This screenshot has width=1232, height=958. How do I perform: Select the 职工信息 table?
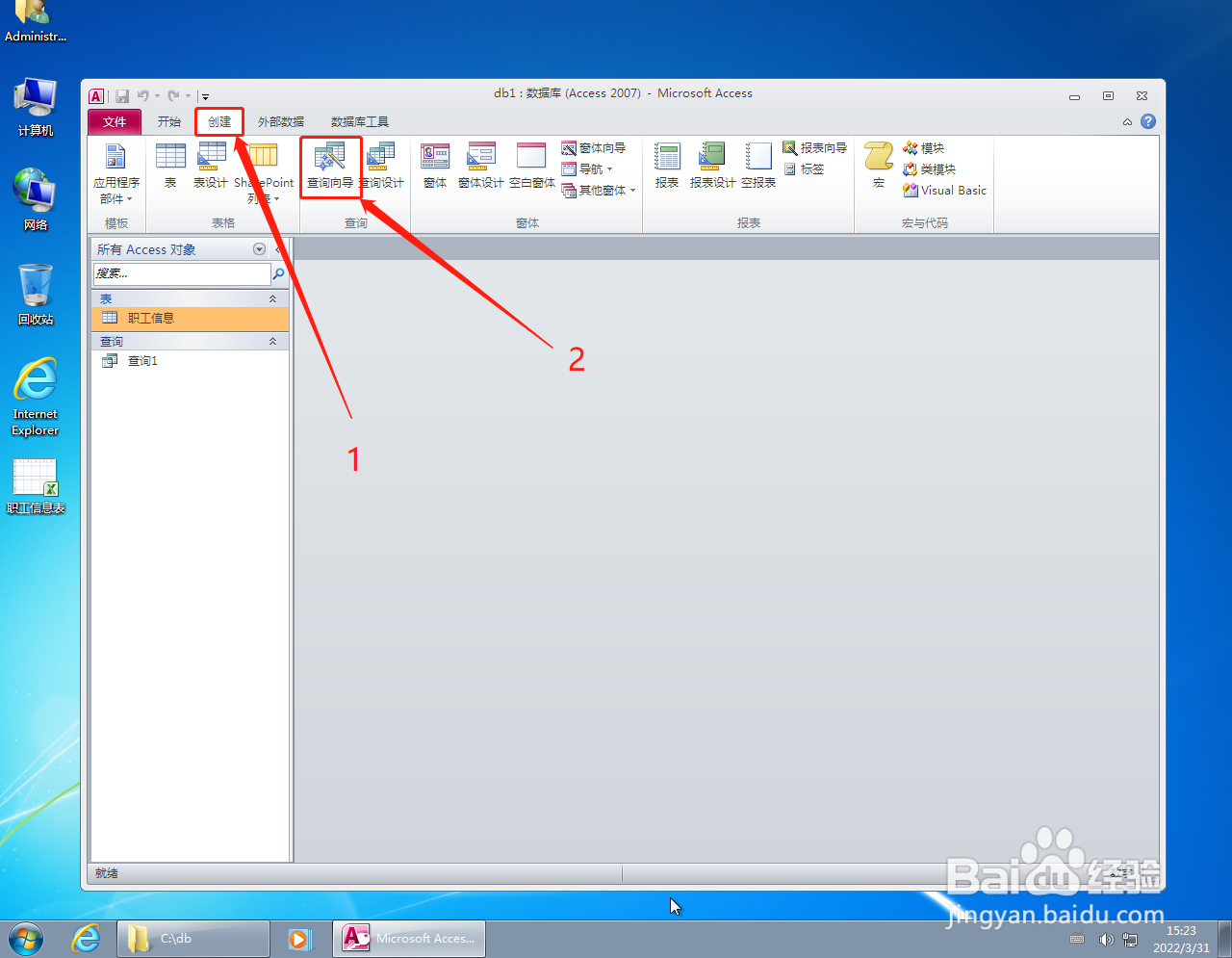(x=191, y=319)
